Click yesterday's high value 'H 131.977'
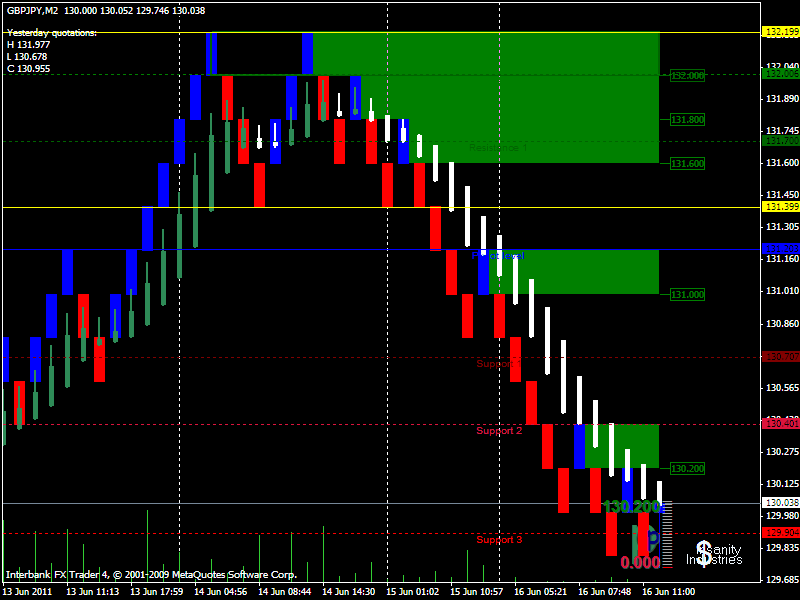Image resolution: width=800 pixels, height=600 pixels. click(29, 45)
